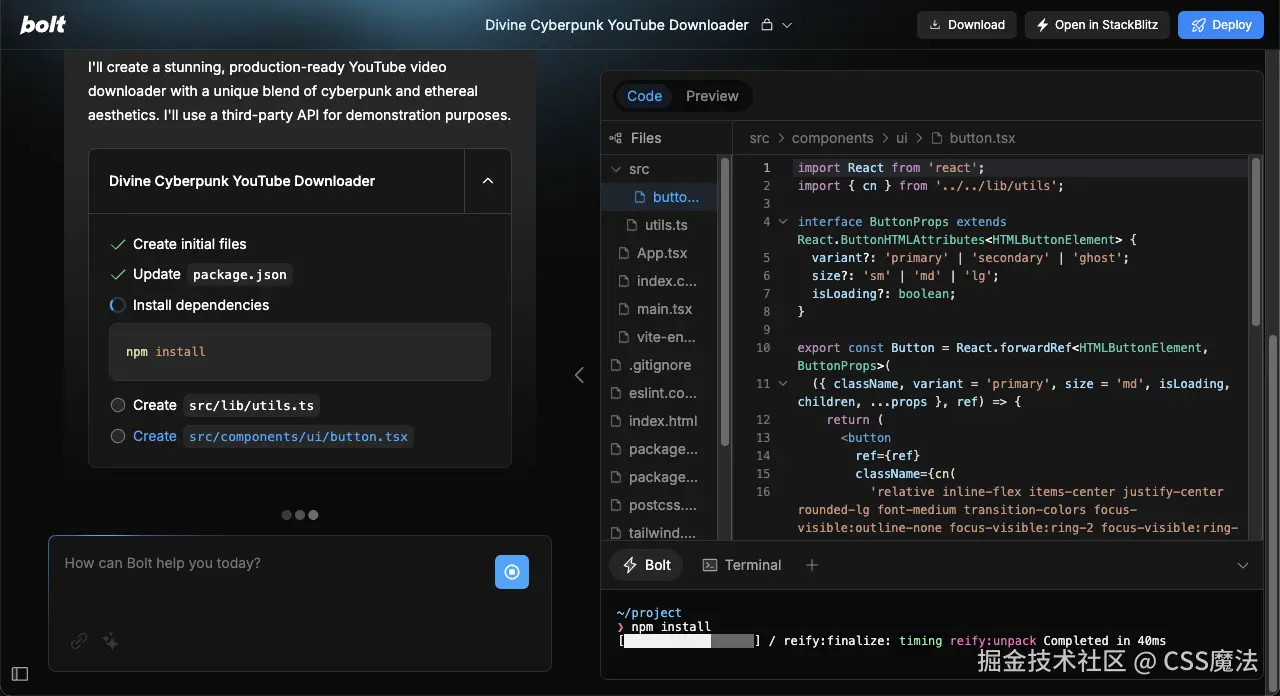Click line number 10 in gutter
Screen dimensions: 1280x696
(763, 348)
